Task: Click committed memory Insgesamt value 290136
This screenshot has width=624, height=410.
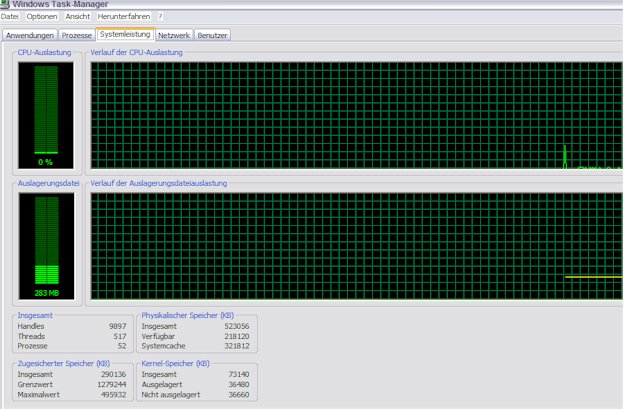Action: (x=113, y=375)
